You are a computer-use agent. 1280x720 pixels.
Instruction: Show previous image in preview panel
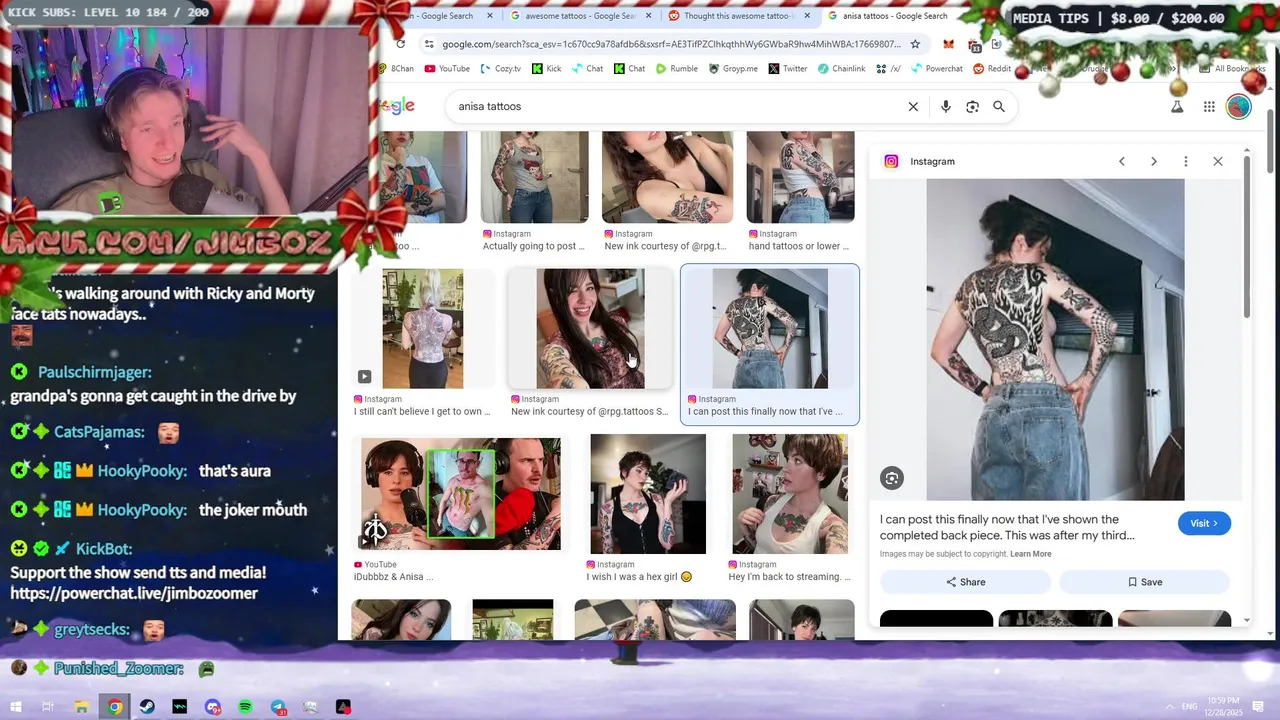pyautogui.click(x=1121, y=161)
